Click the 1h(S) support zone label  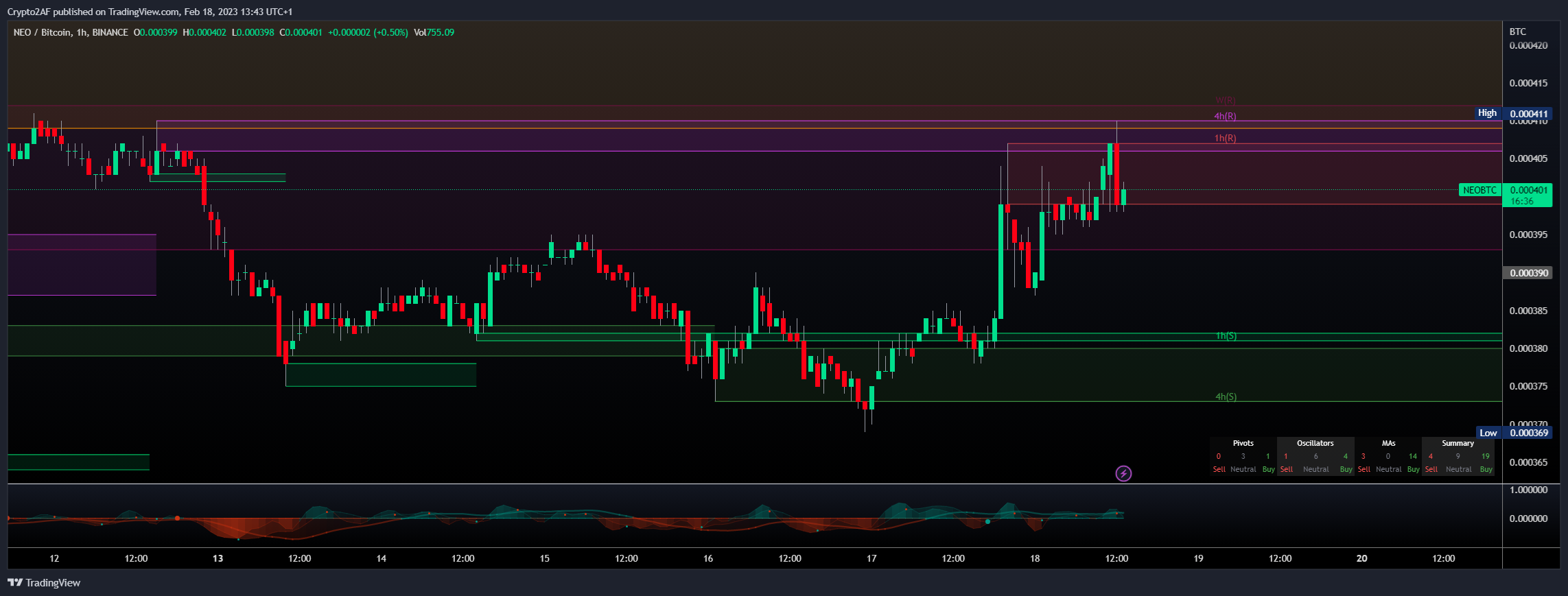pos(1226,336)
